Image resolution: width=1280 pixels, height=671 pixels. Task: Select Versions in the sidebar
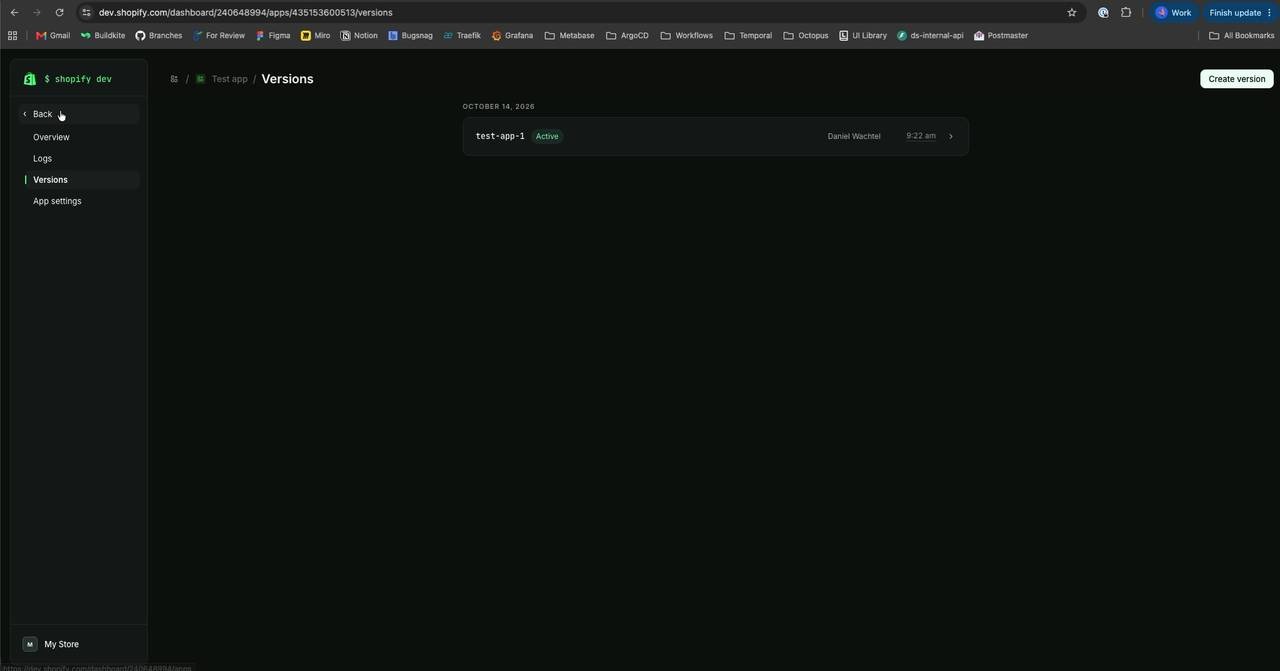[79, 180]
